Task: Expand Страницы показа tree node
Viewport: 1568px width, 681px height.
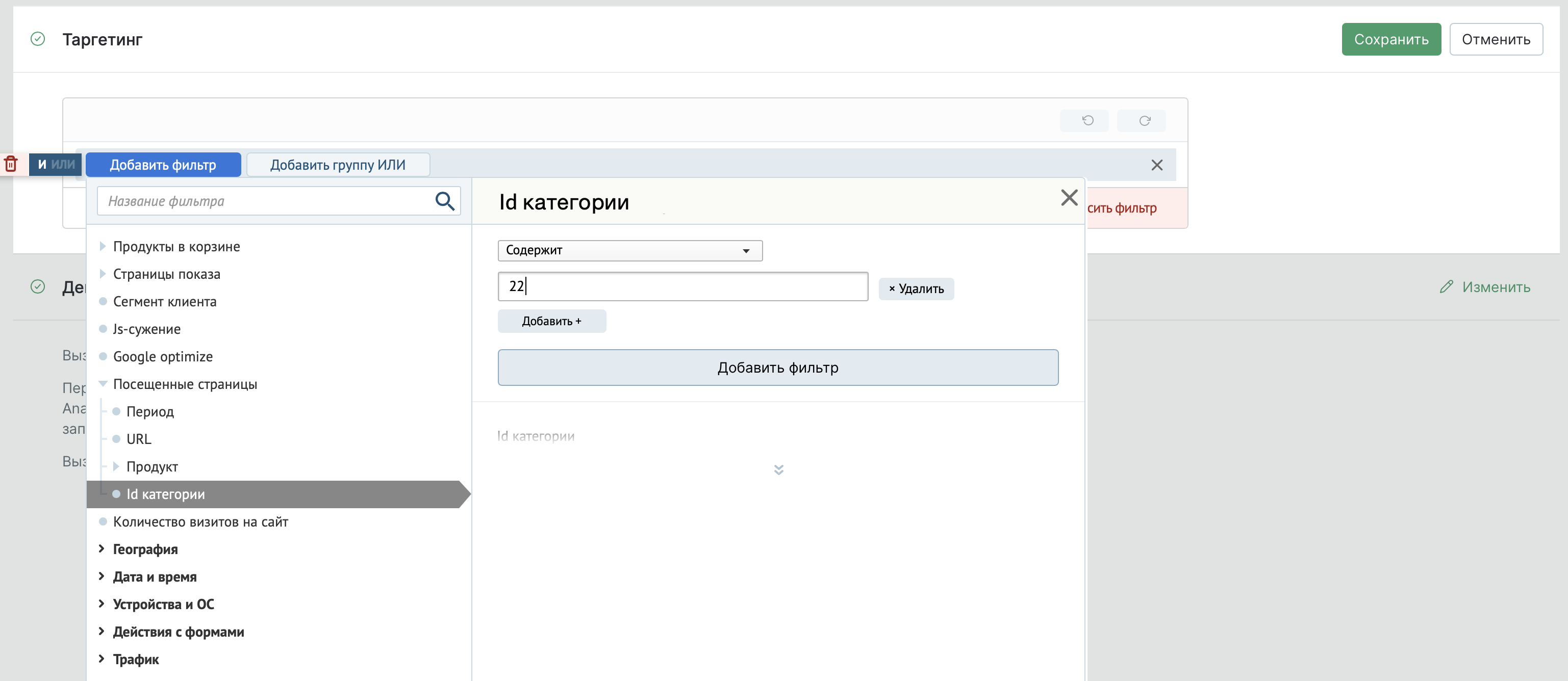Action: pyautogui.click(x=103, y=274)
